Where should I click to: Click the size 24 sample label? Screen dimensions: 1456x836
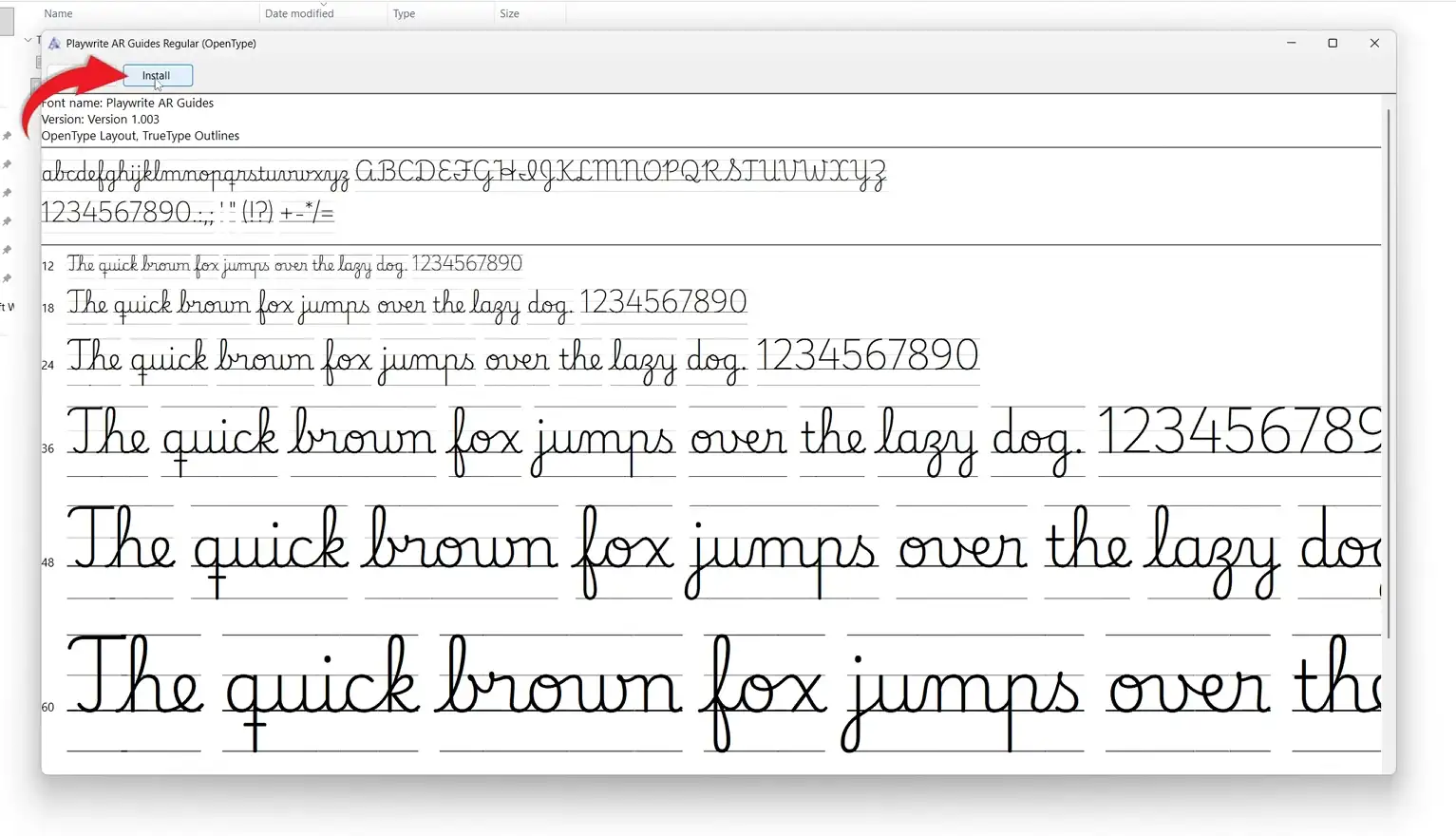pos(47,365)
